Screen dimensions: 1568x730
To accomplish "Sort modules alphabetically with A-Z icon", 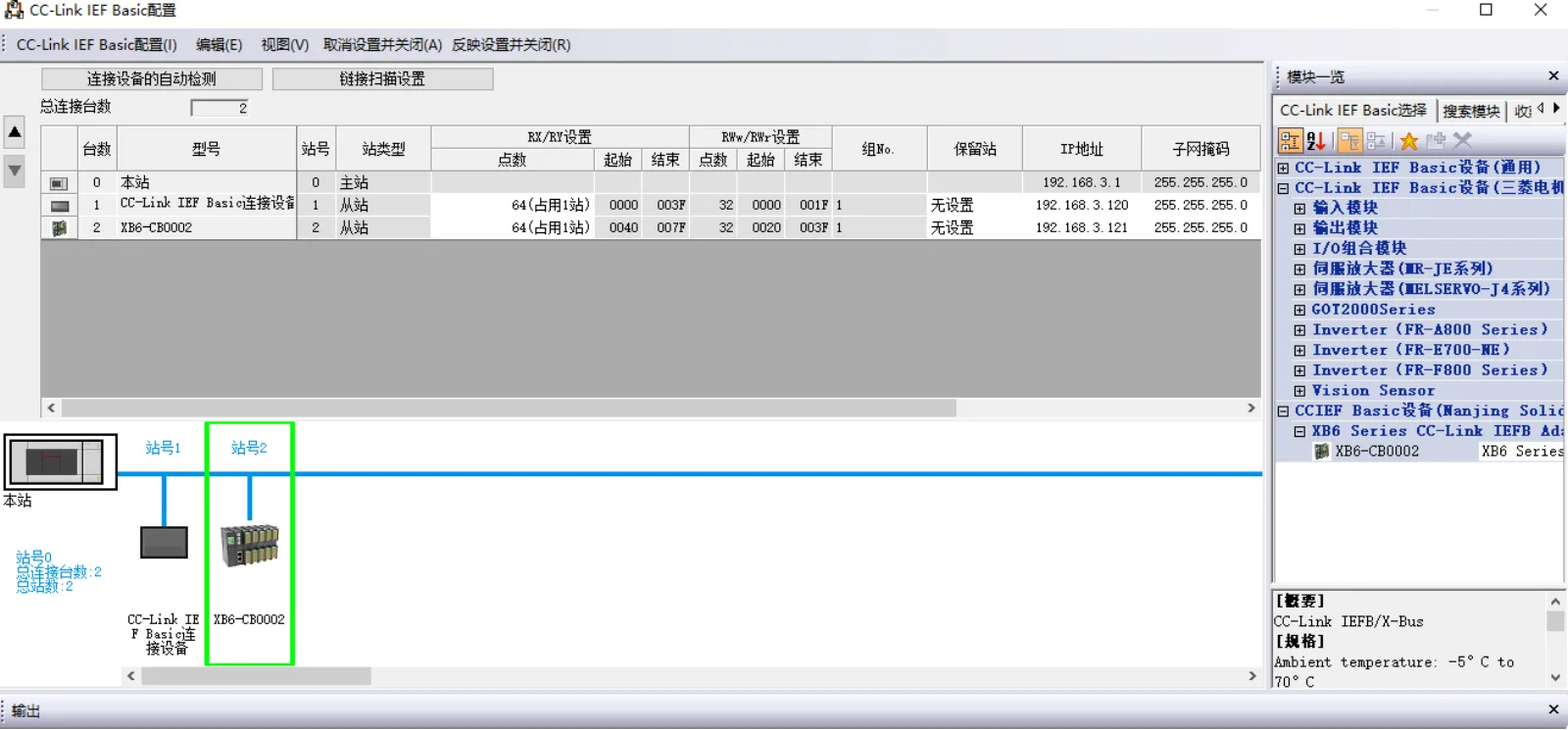I will coord(1316,141).
